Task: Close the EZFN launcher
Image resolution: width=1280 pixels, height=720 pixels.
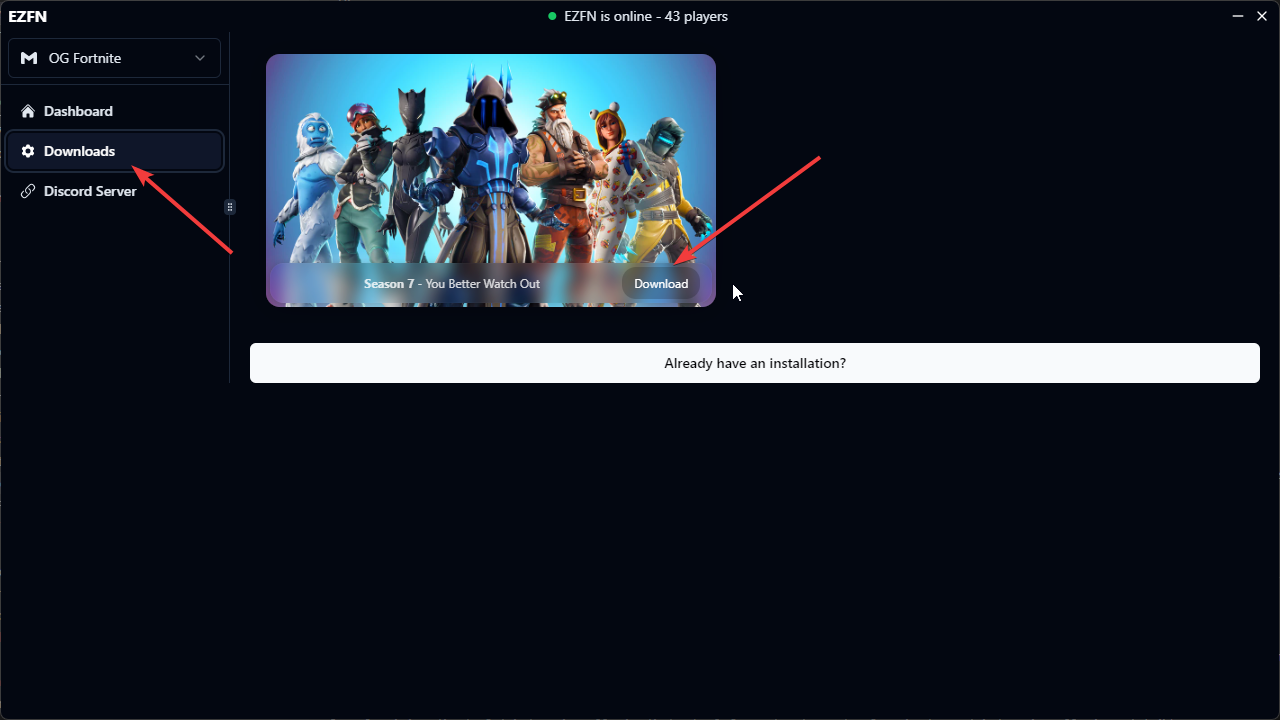Action: [x=1262, y=16]
